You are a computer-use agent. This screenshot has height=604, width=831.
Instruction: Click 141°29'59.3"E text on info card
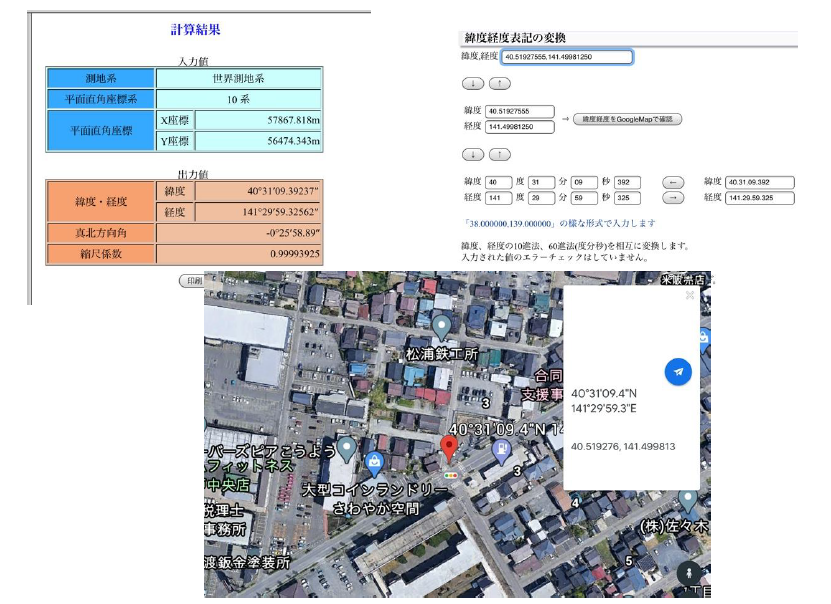pyautogui.click(x=604, y=408)
